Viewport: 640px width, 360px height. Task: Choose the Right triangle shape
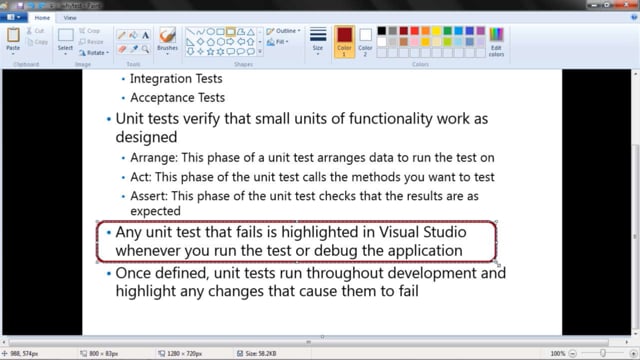[190, 42]
